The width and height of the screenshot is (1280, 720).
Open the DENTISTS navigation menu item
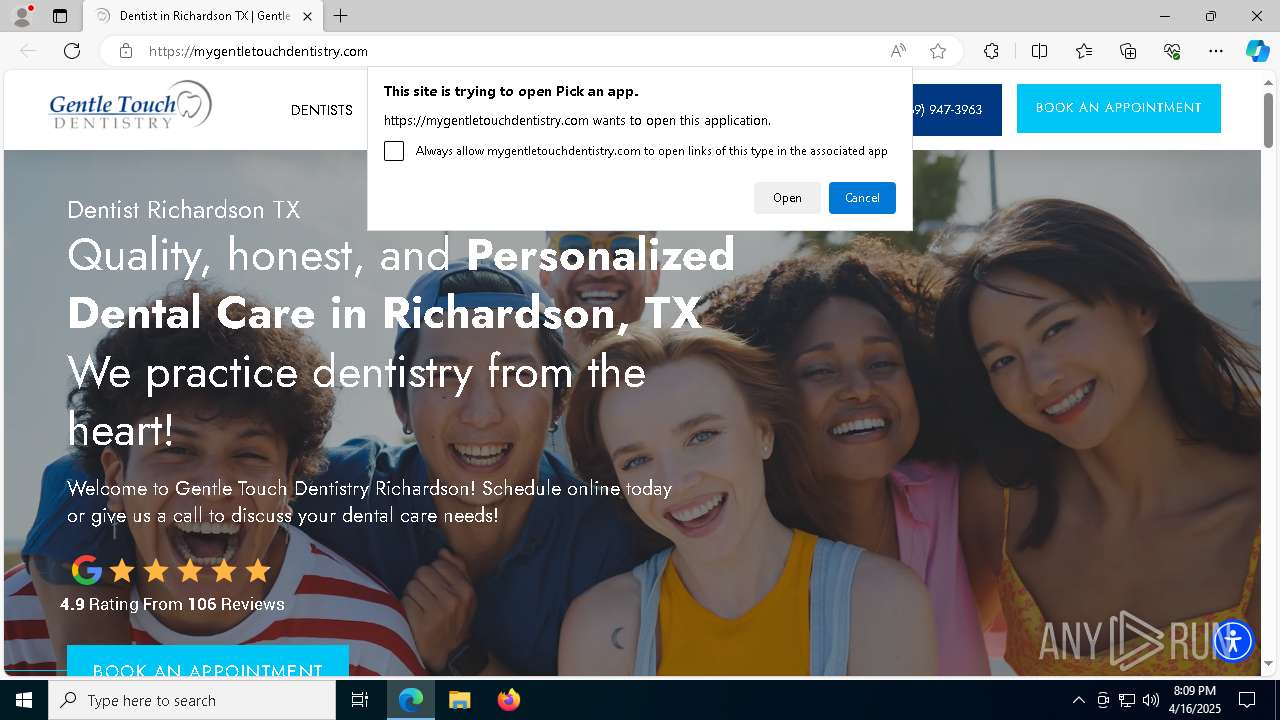point(322,110)
